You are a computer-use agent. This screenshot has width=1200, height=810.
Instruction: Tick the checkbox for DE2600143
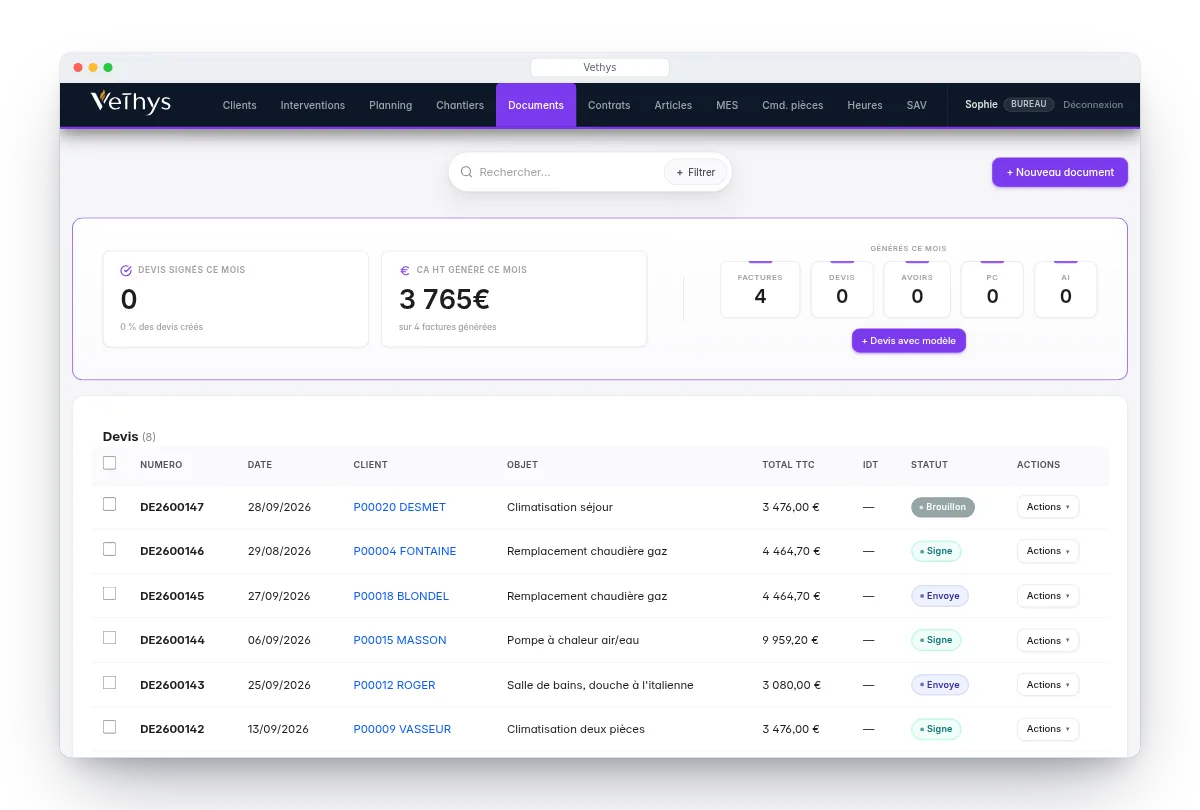coord(110,683)
